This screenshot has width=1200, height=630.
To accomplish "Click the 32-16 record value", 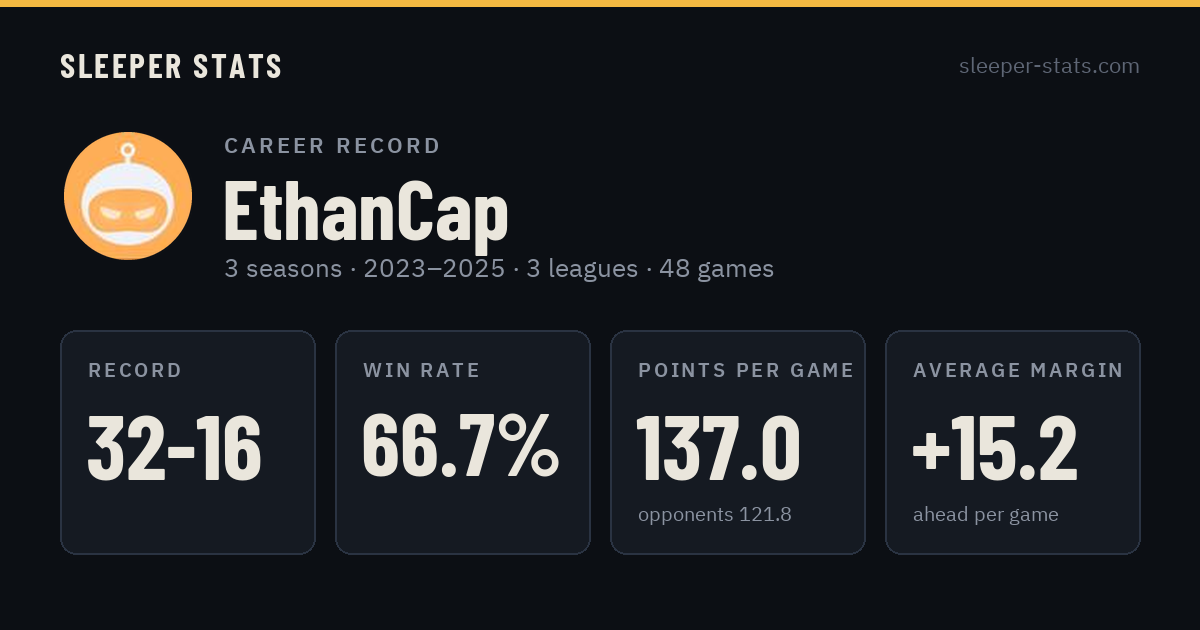I will tap(175, 448).
